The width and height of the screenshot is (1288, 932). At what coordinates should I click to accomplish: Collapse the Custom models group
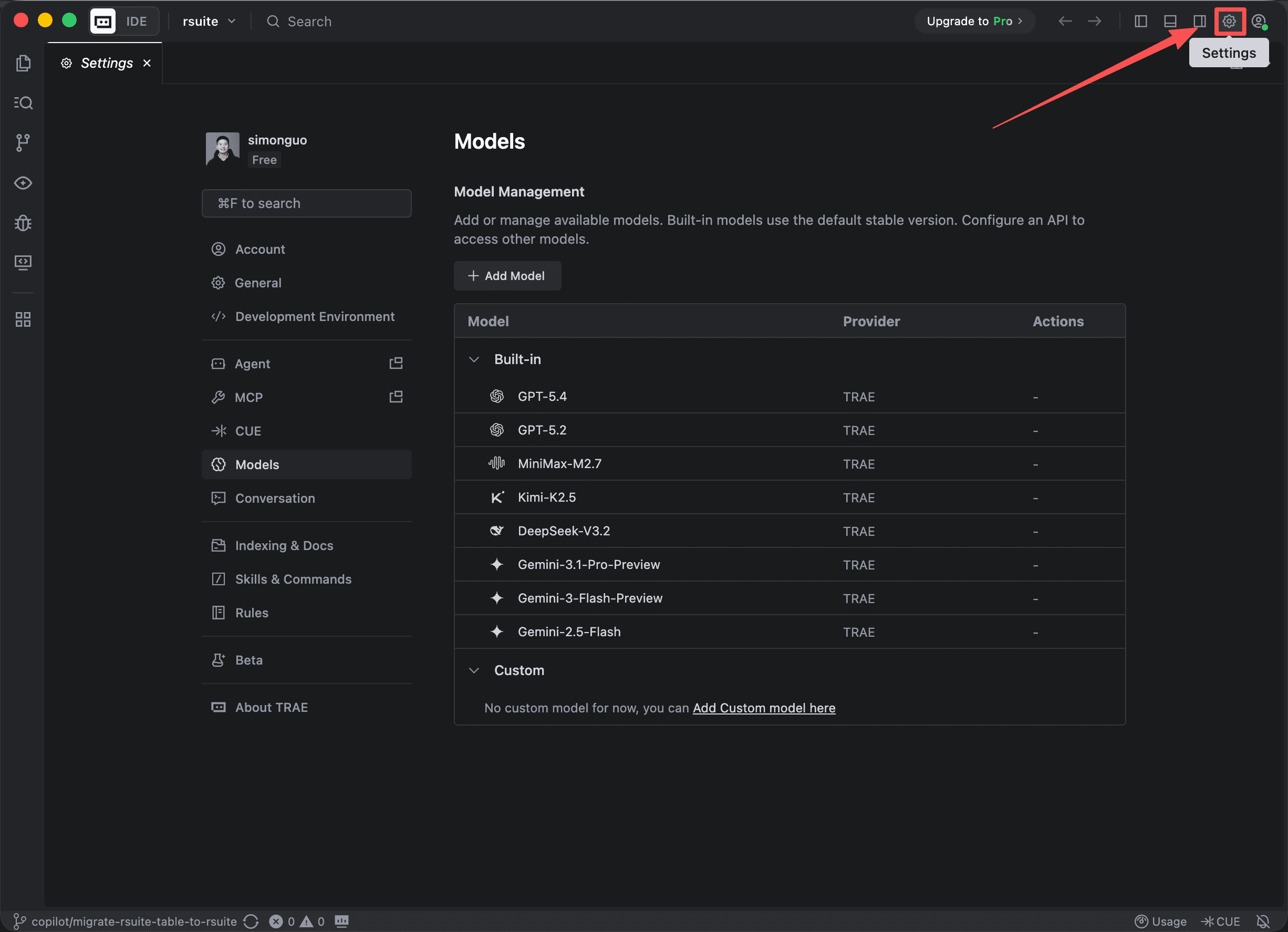click(474, 671)
